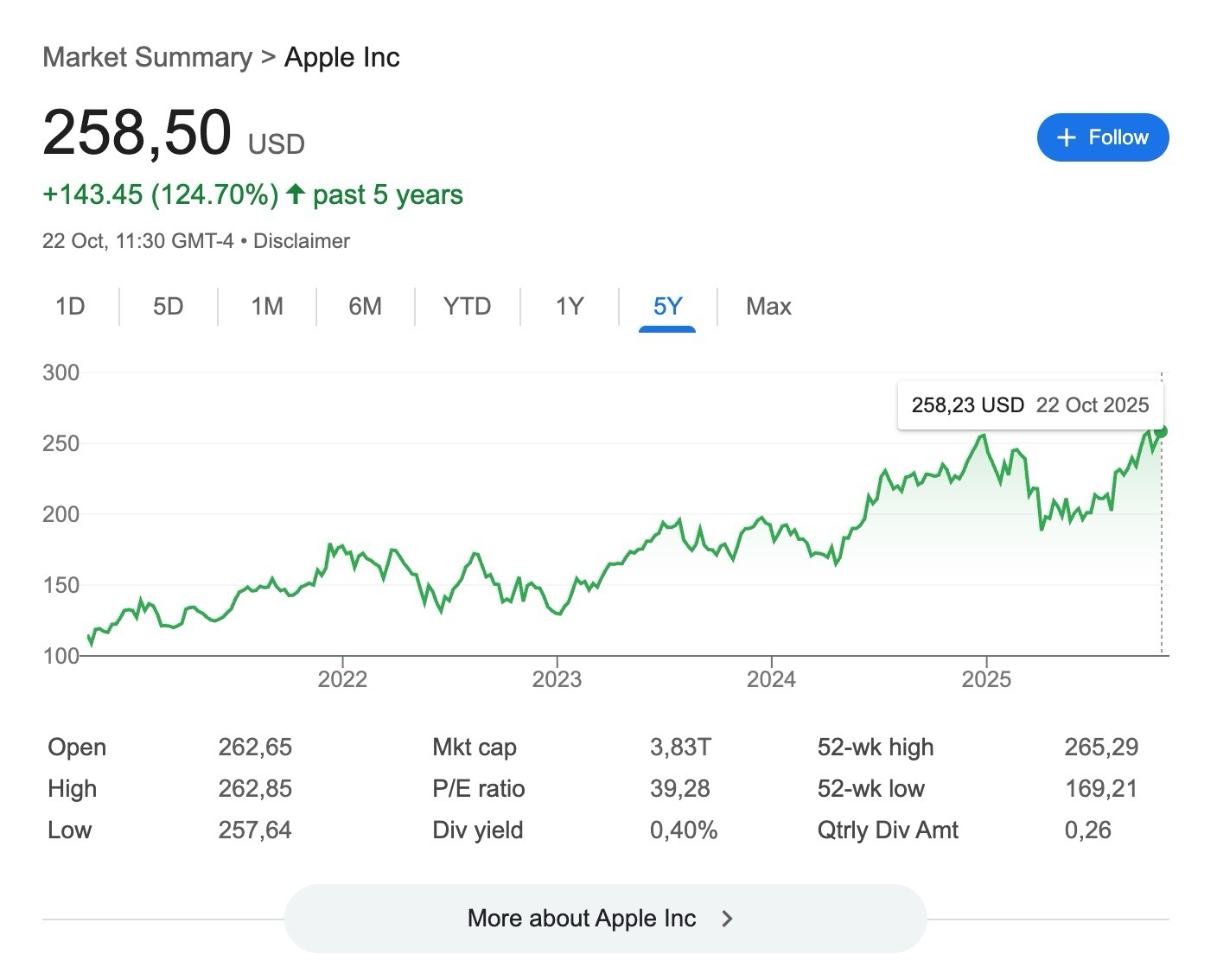Select the 5D time range tab
The width and height of the screenshot is (1217, 980).
click(168, 307)
